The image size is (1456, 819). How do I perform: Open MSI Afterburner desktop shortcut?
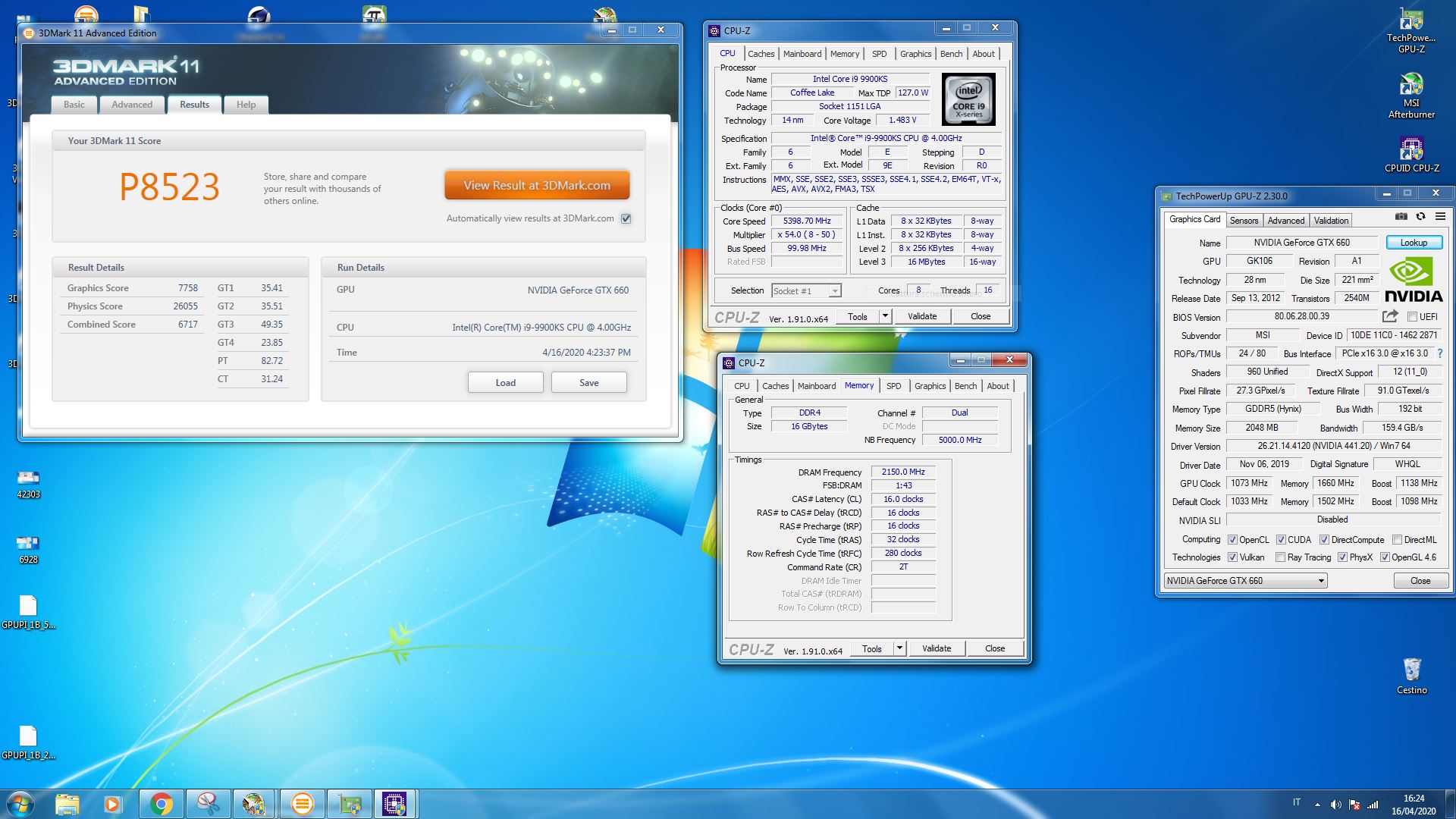point(1411,96)
